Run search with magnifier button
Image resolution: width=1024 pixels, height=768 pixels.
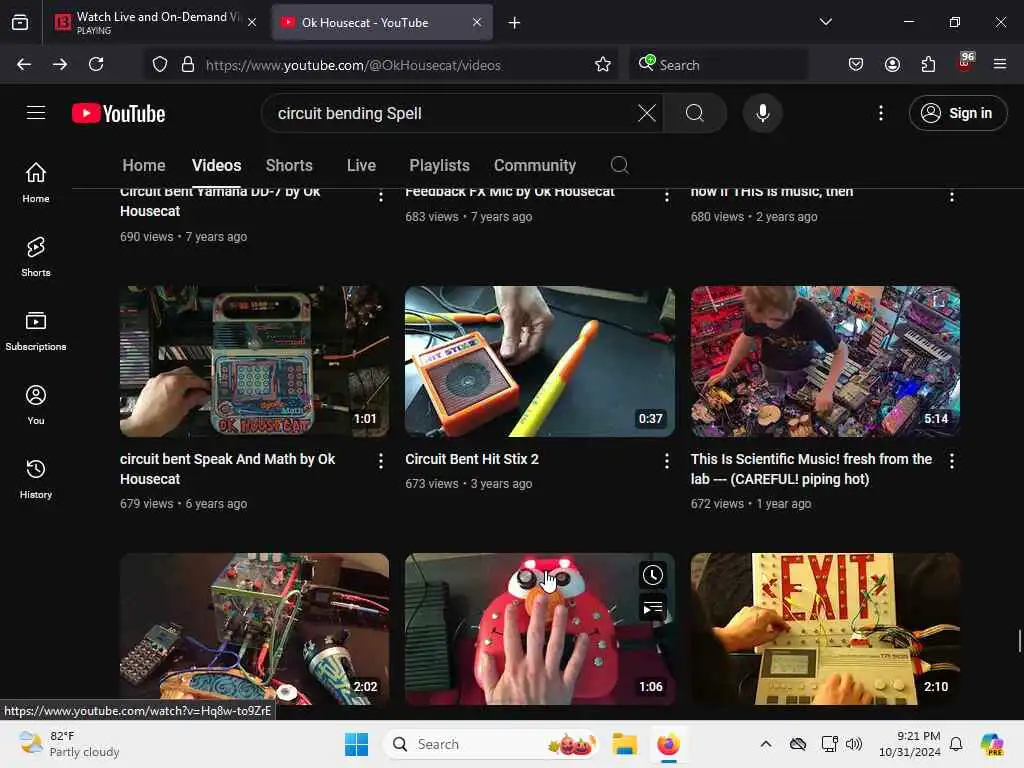[x=695, y=113]
